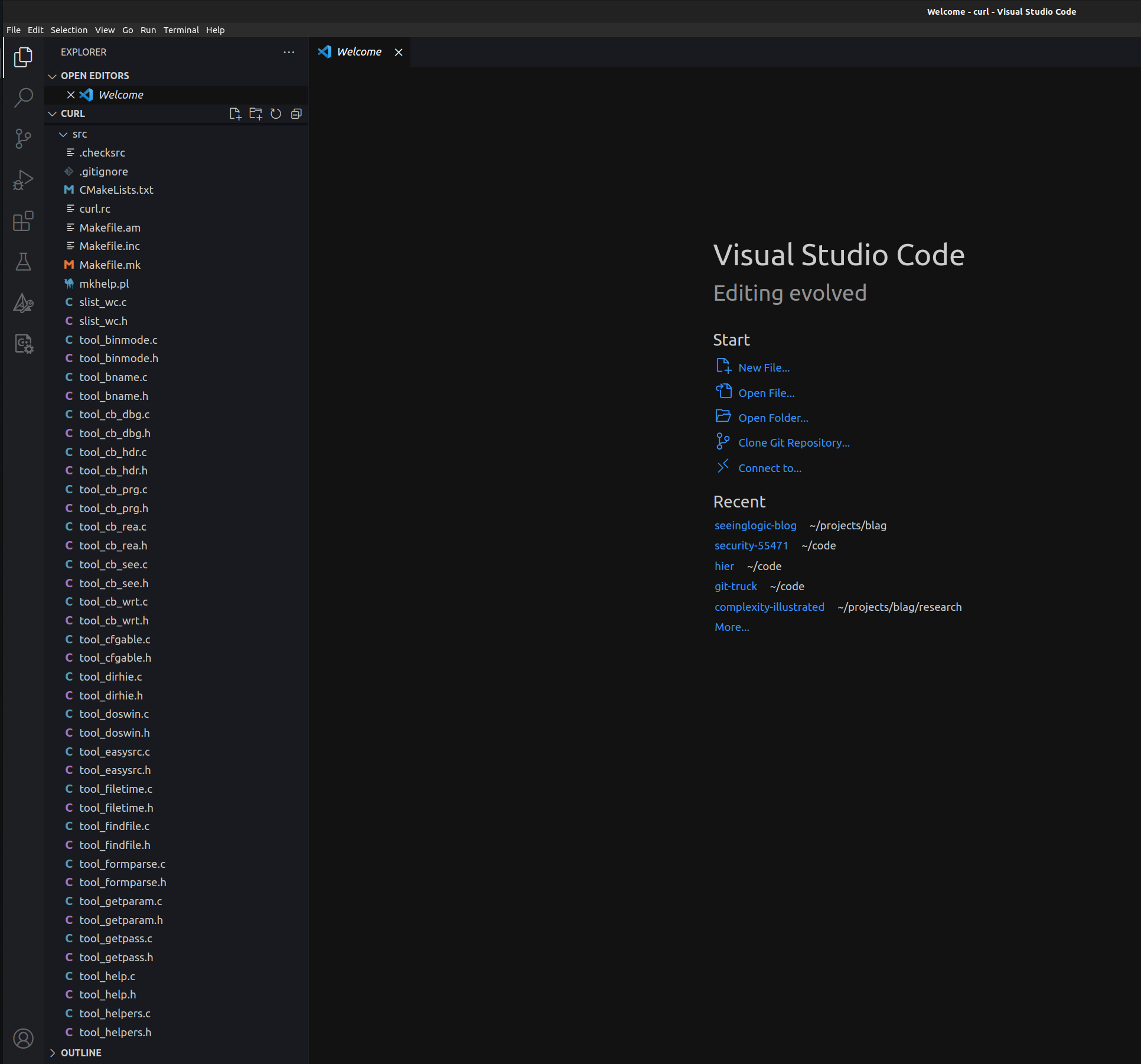The width and height of the screenshot is (1141, 1064).
Task: Click the More... recent link
Action: (732, 627)
